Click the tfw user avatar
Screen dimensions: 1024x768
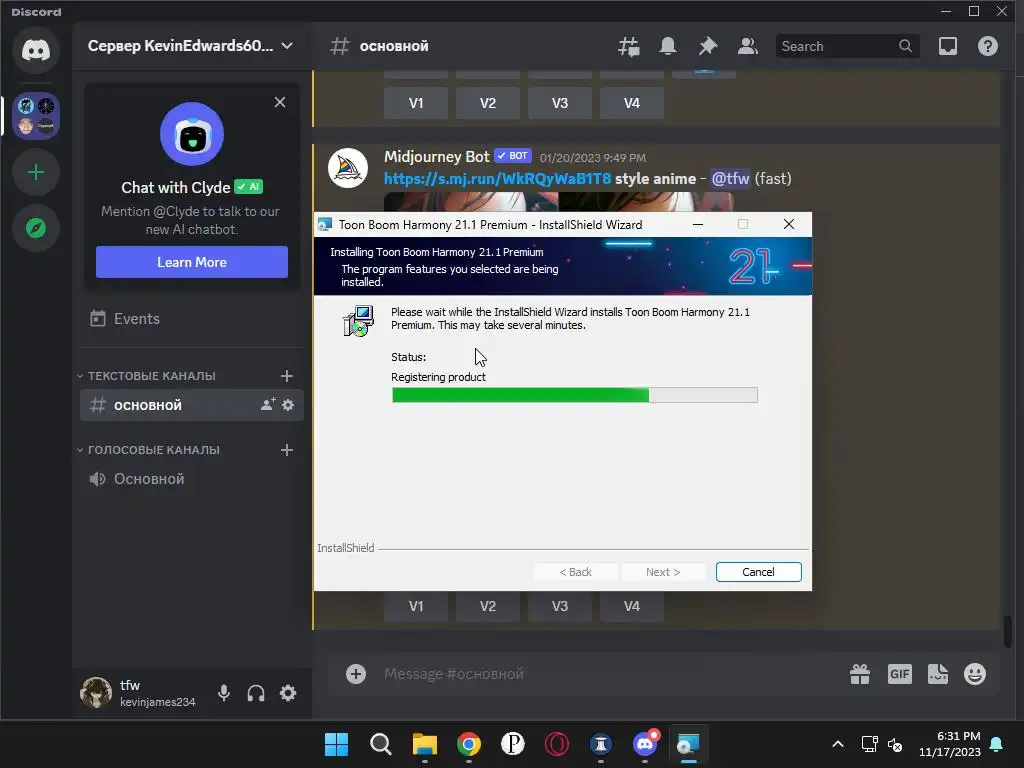pos(96,693)
